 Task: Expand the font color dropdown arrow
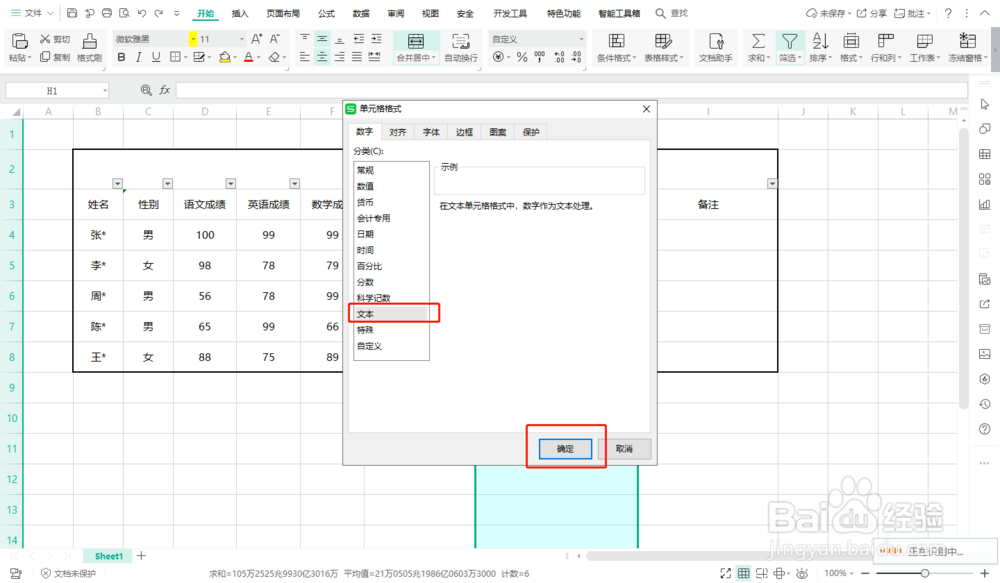259,59
